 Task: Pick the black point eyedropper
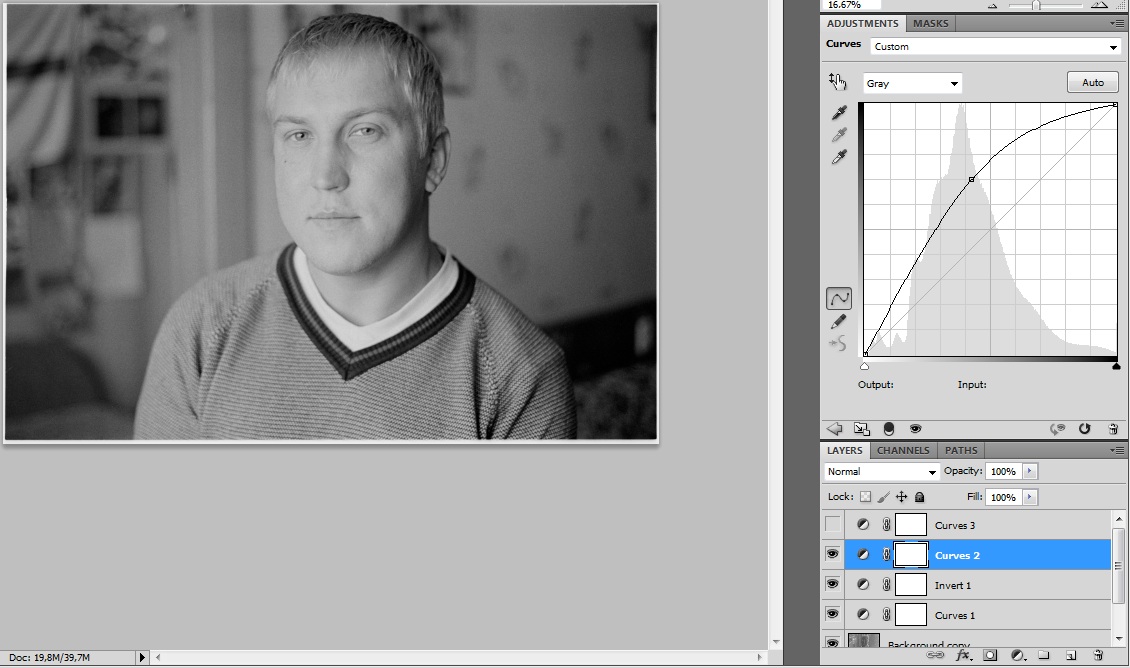[839, 113]
